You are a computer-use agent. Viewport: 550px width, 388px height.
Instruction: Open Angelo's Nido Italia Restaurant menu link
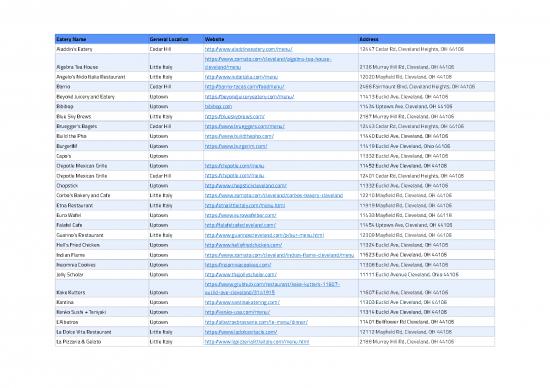(241, 77)
